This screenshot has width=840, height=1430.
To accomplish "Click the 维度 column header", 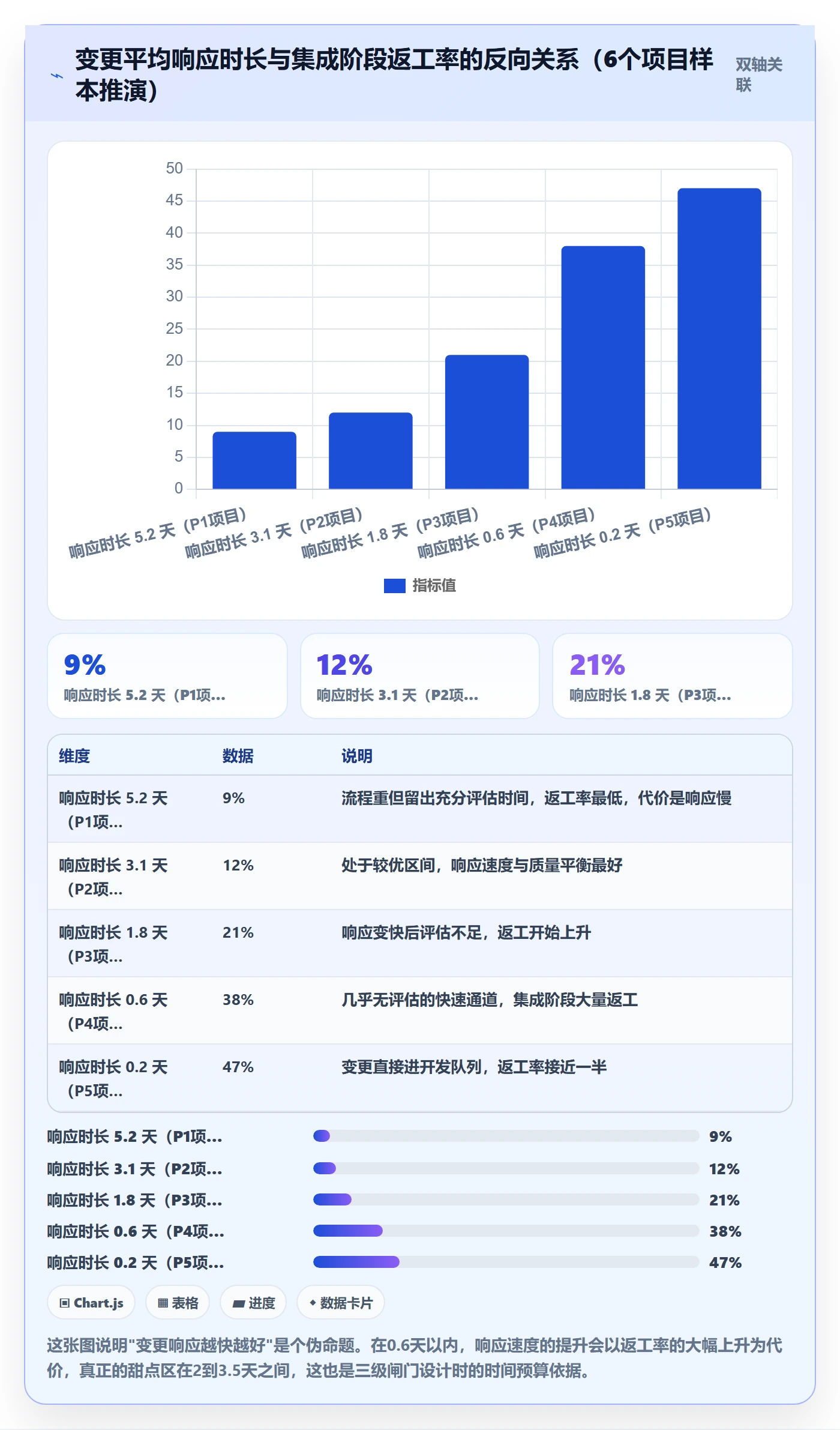I will click(74, 756).
